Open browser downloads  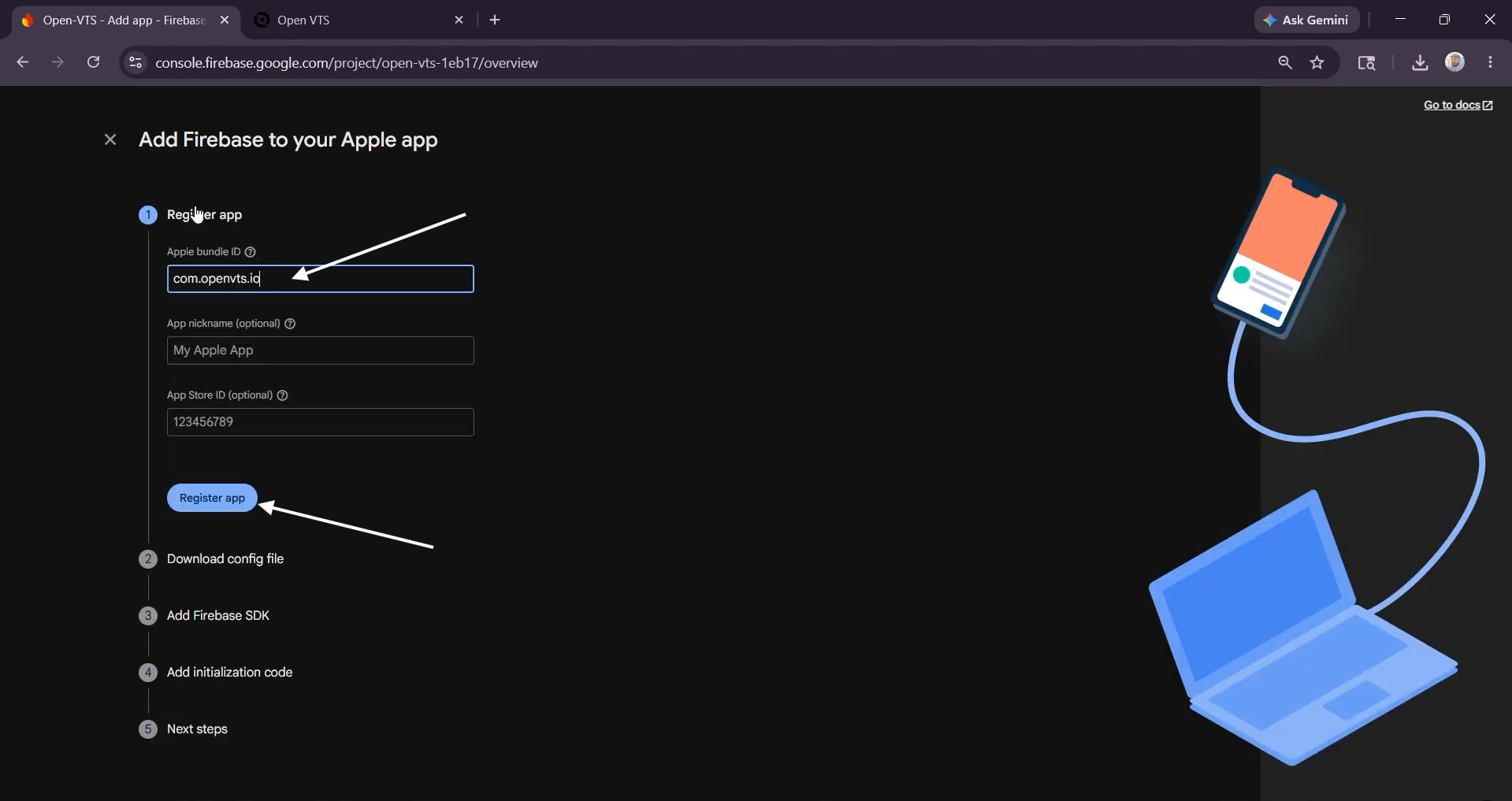coord(1420,62)
